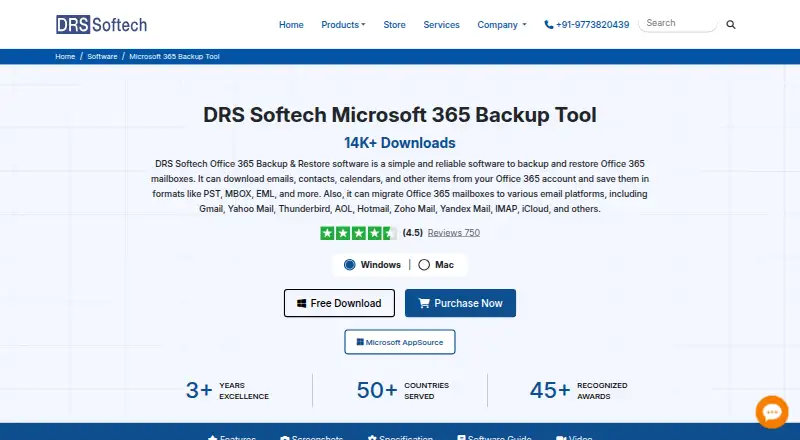Viewport: 800px width, 440px height.
Task: Open Home in the breadcrumb bar
Action: click(65, 57)
